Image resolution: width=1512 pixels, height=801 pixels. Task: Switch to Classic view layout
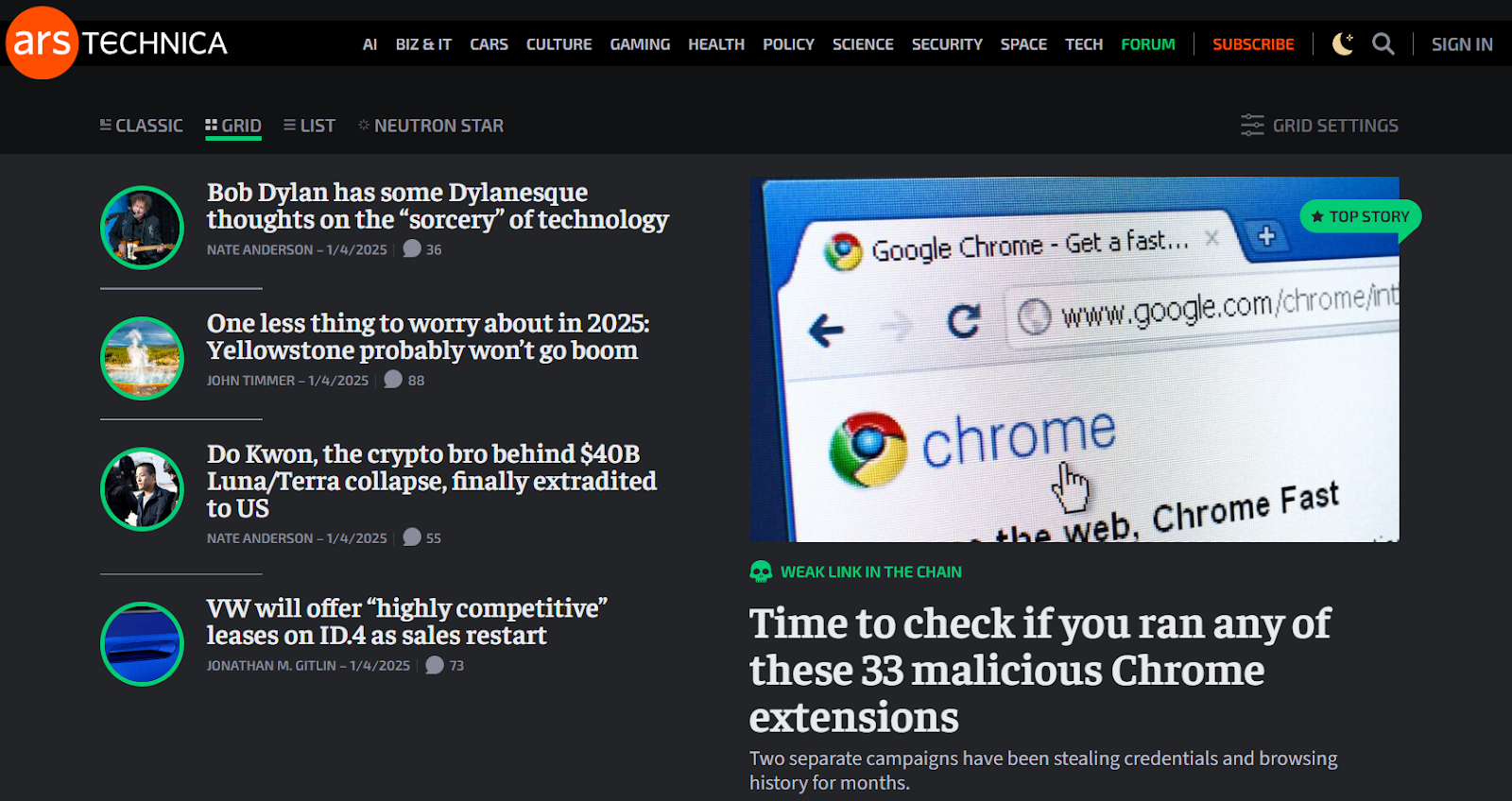(x=142, y=126)
